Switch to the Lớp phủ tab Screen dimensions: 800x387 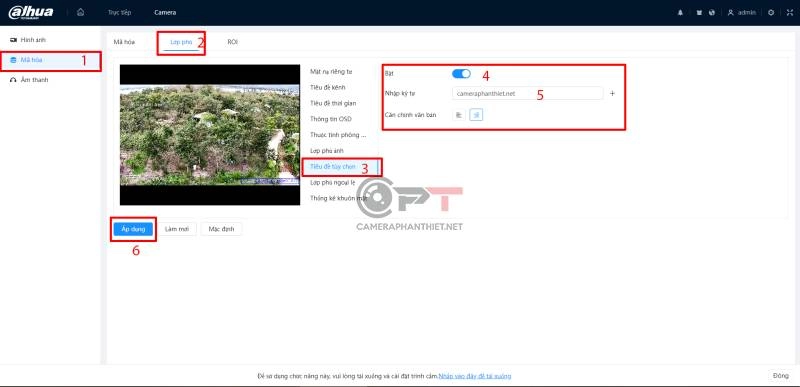pyautogui.click(x=181, y=42)
